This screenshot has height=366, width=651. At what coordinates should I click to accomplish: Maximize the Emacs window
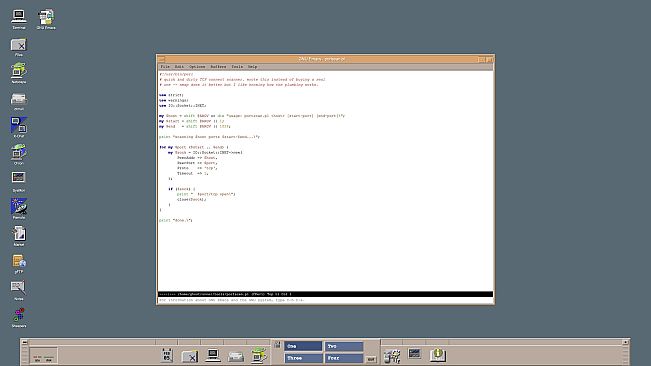click(x=490, y=59)
